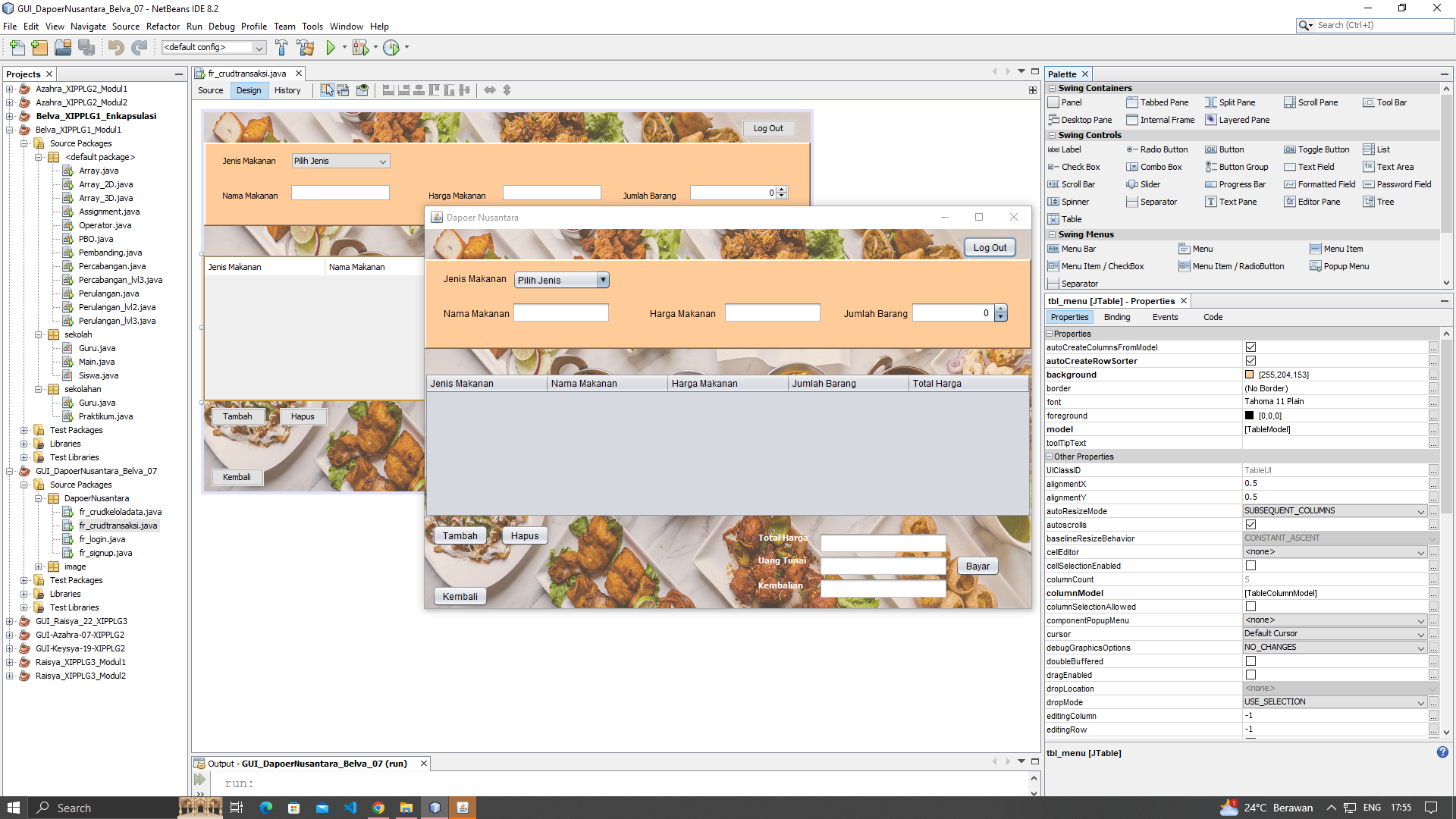The height and width of the screenshot is (819, 1456).
Task: Switch to the Source editor view
Action: click(210, 90)
